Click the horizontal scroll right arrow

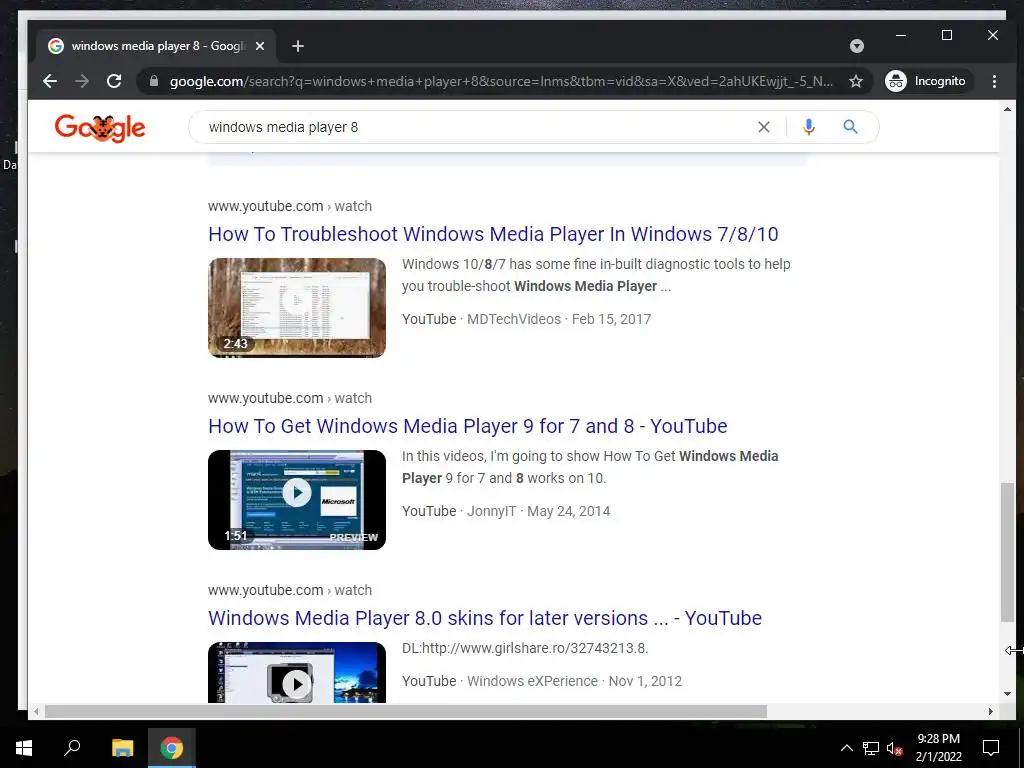pos(991,711)
